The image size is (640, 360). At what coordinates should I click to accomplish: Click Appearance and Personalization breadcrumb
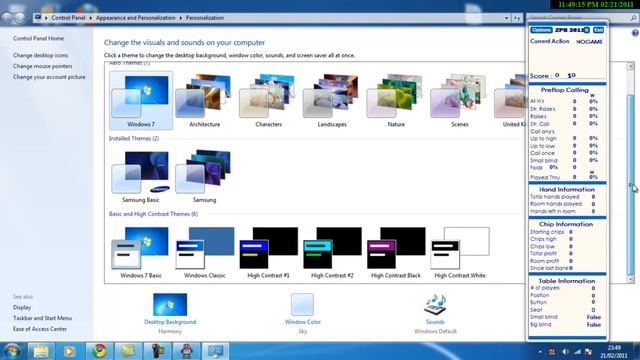[x=136, y=18]
